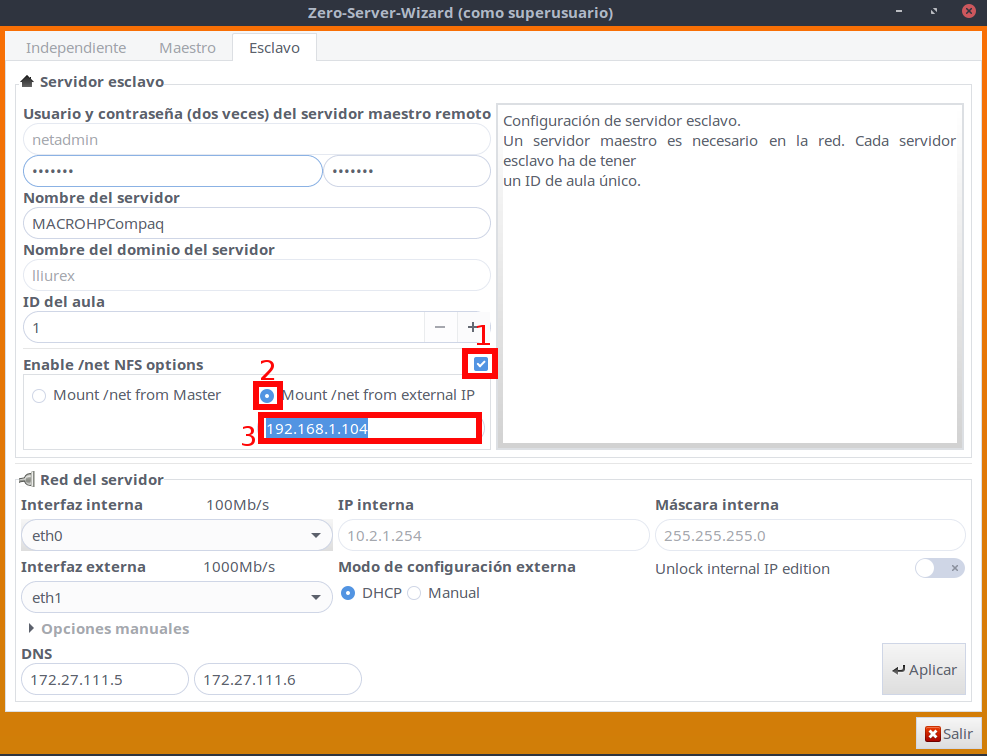Viewport: 987px width, 756px height.
Task: Click the external IP address field
Action: (368, 429)
